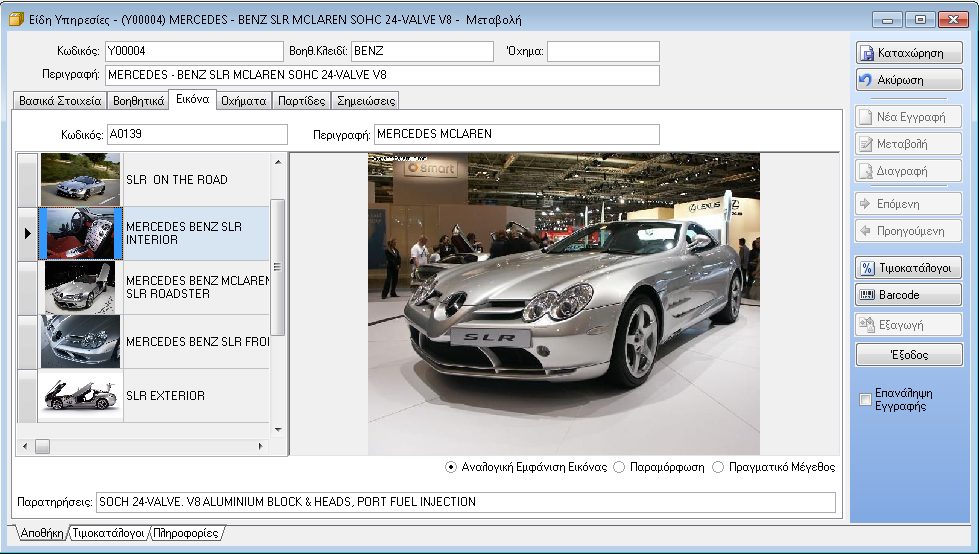Switch to the Βοηθητικά tab
This screenshot has height=554, width=979.
(138, 101)
